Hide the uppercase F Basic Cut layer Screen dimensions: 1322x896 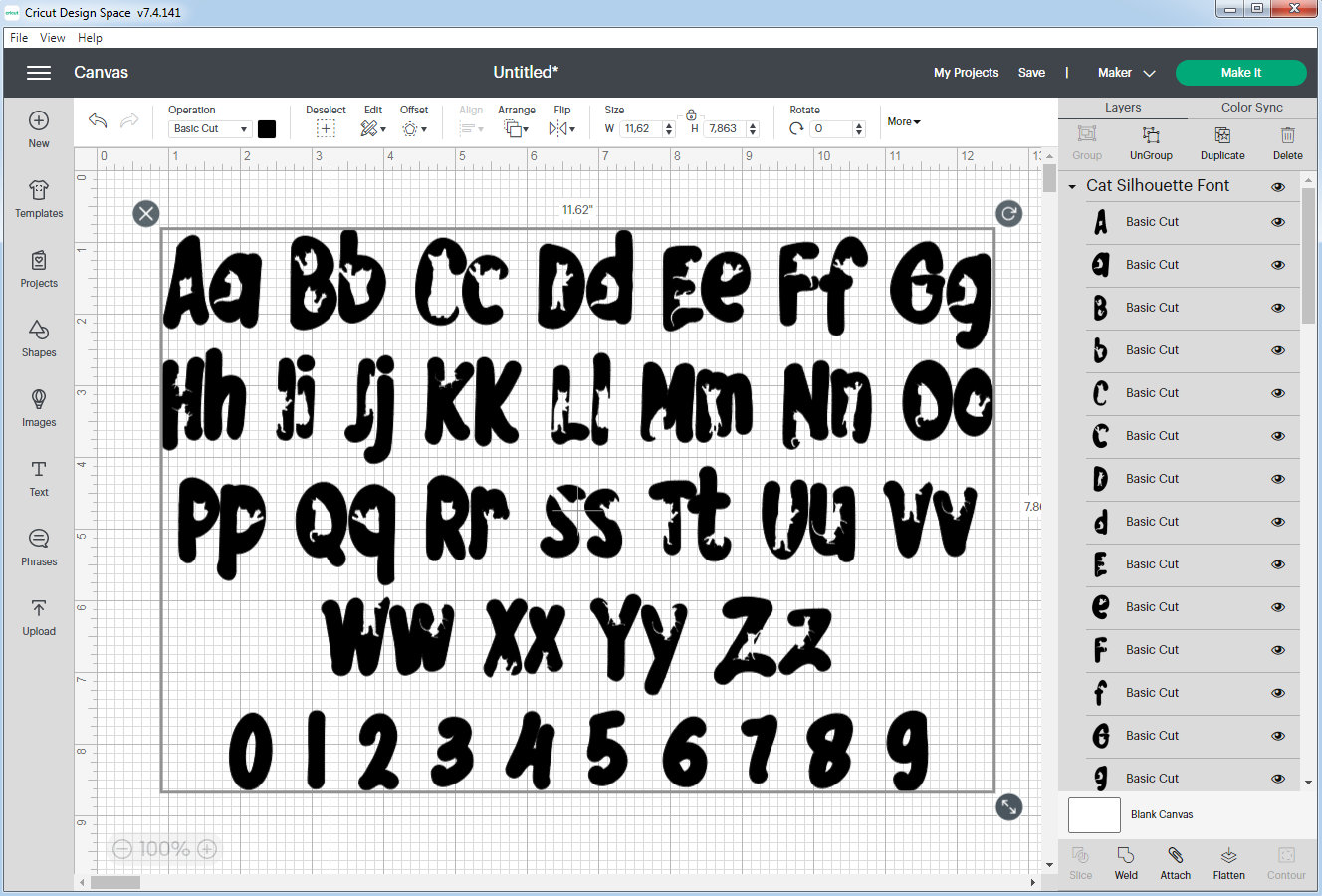pyautogui.click(x=1277, y=649)
